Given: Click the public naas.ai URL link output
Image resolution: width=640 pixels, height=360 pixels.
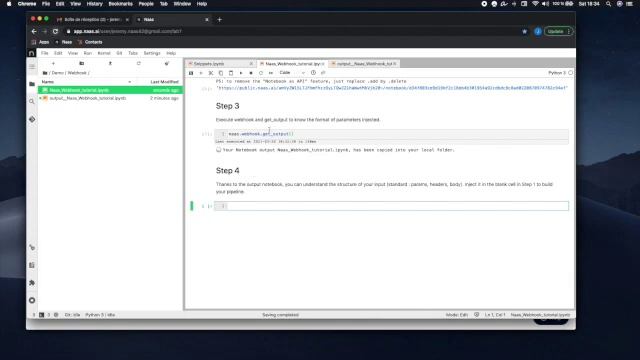Looking at the screenshot, I should point(391,88).
